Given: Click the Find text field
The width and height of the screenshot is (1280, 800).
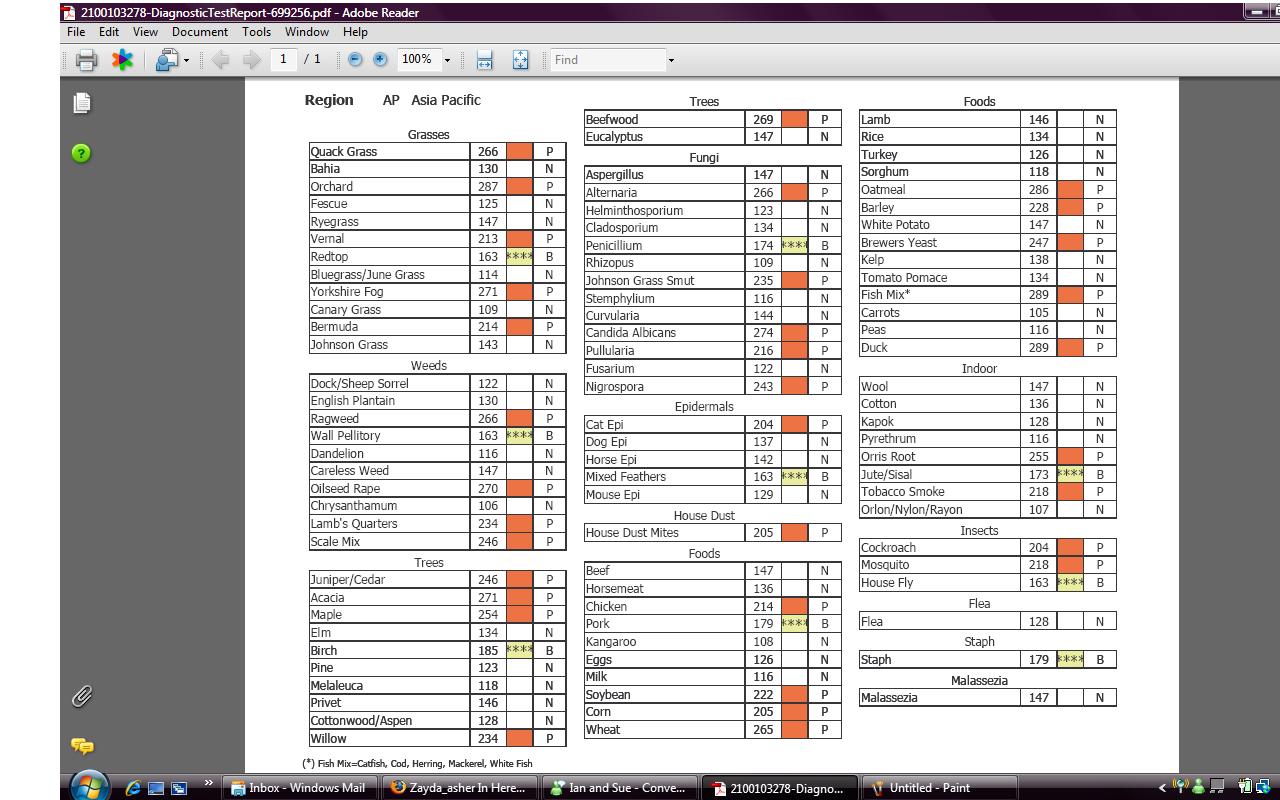Looking at the screenshot, I should pos(607,60).
